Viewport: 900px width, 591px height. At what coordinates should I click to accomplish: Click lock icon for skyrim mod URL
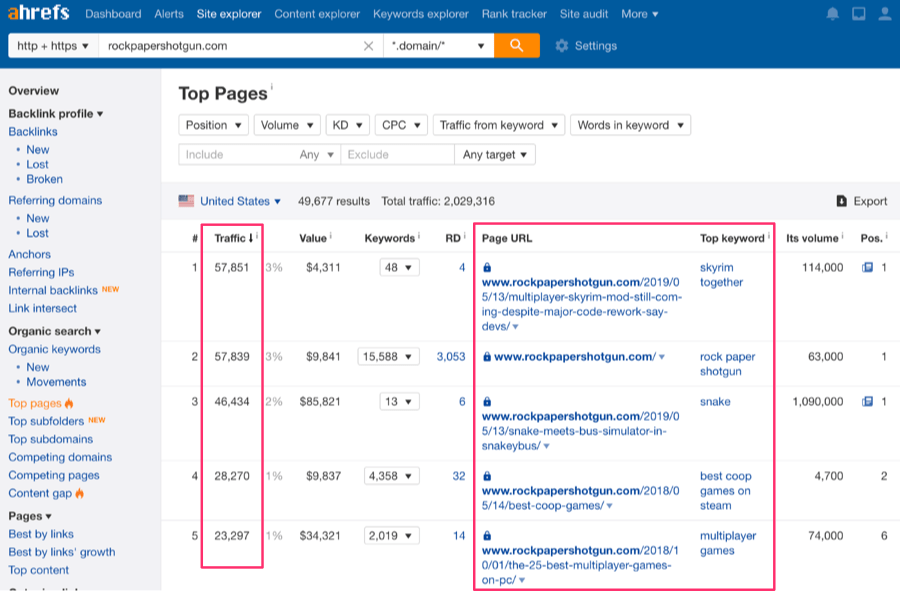point(487,267)
